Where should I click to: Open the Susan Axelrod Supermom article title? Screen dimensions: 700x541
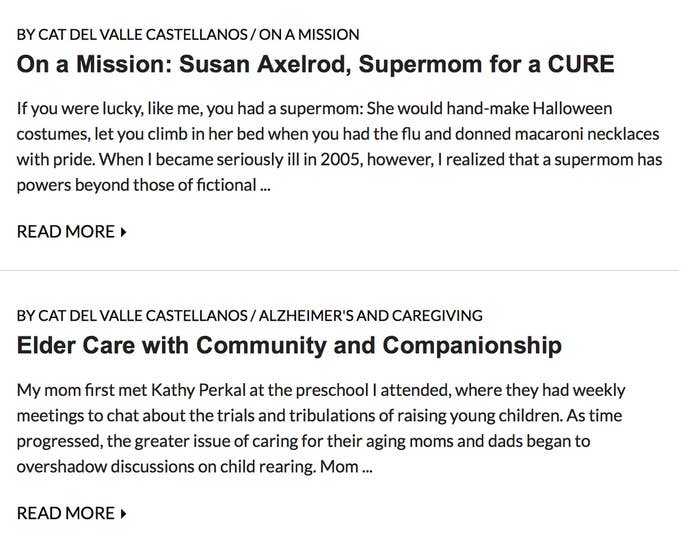pyautogui.click(x=315, y=64)
